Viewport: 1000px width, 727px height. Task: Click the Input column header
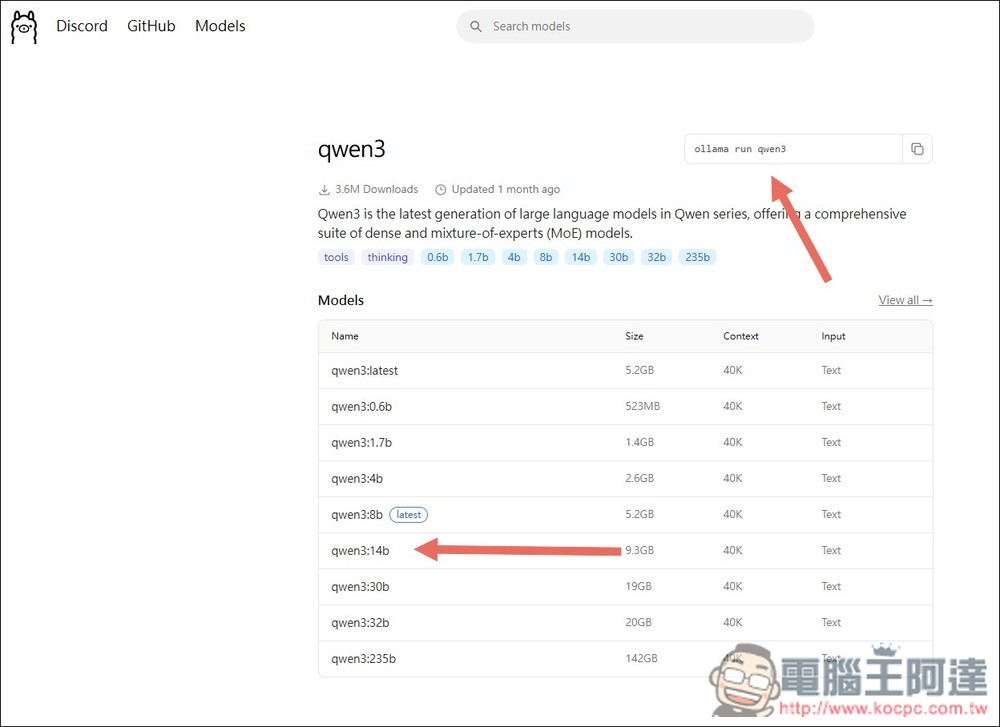click(x=834, y=336)
